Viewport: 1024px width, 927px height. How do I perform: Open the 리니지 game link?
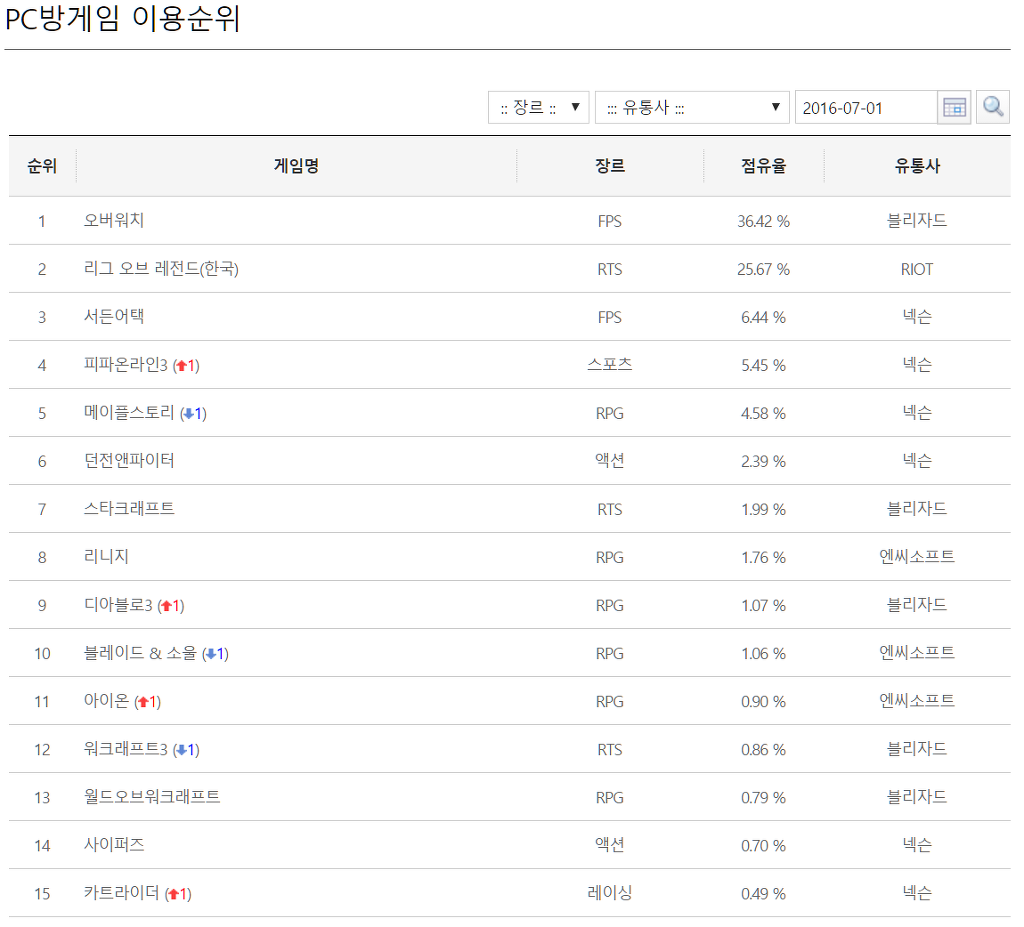coord(105,557)
